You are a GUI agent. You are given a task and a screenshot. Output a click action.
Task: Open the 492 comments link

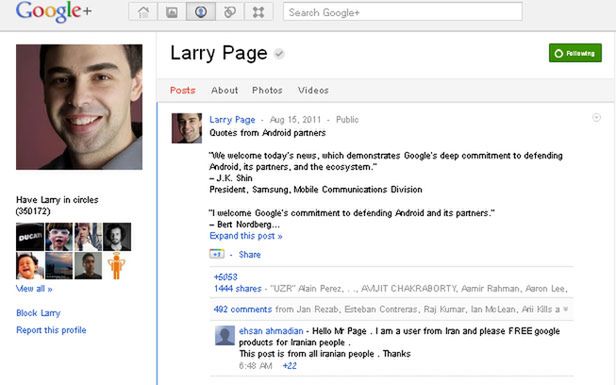pos(242,309)
